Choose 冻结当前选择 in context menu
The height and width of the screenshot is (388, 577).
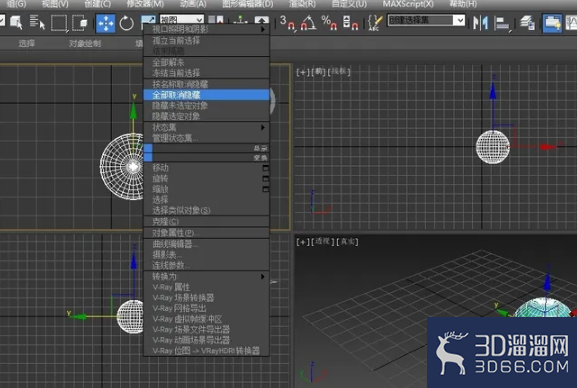pyautogui.click(x=206, y=73)
